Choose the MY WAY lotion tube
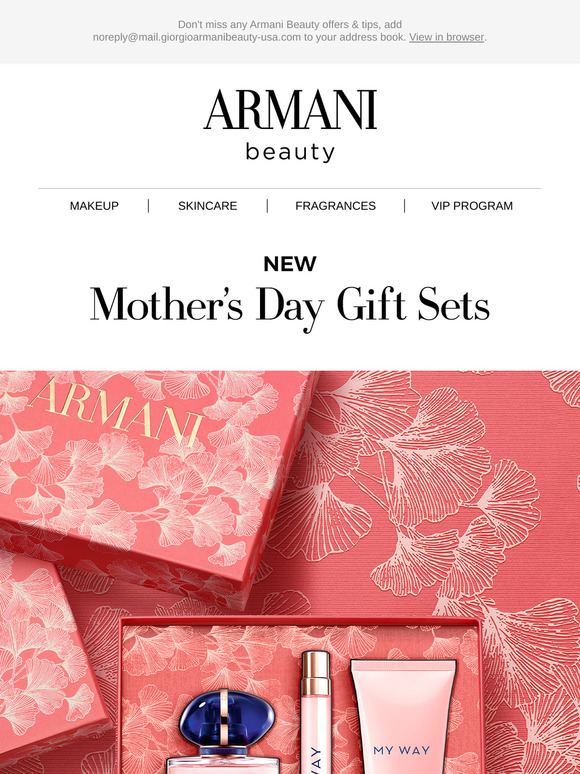Image resolution: width=580 pixels, height=774 pixels. point(403,717)
